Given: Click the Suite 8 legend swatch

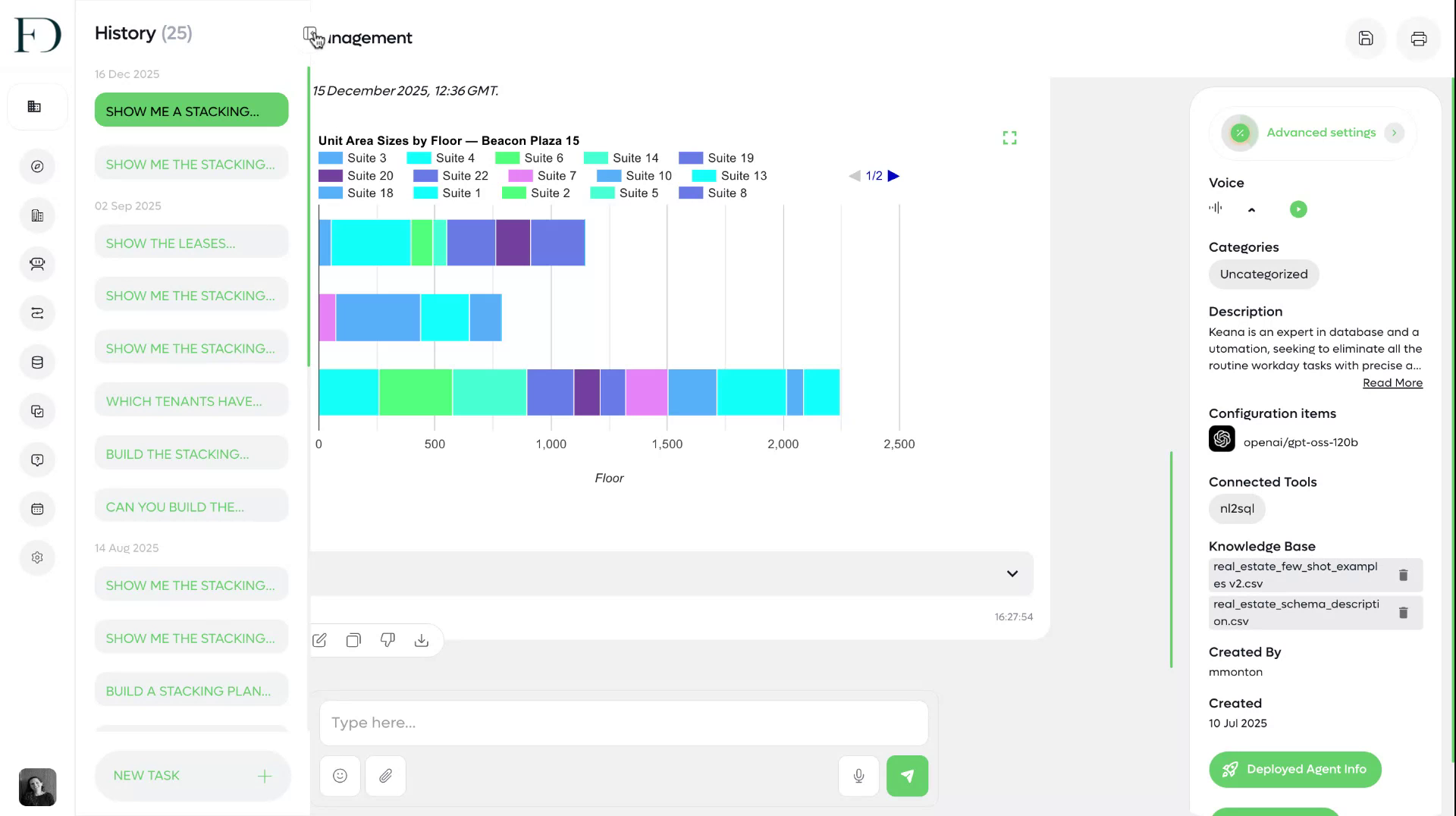Looking at the screenshot, I should pos(691,193).
